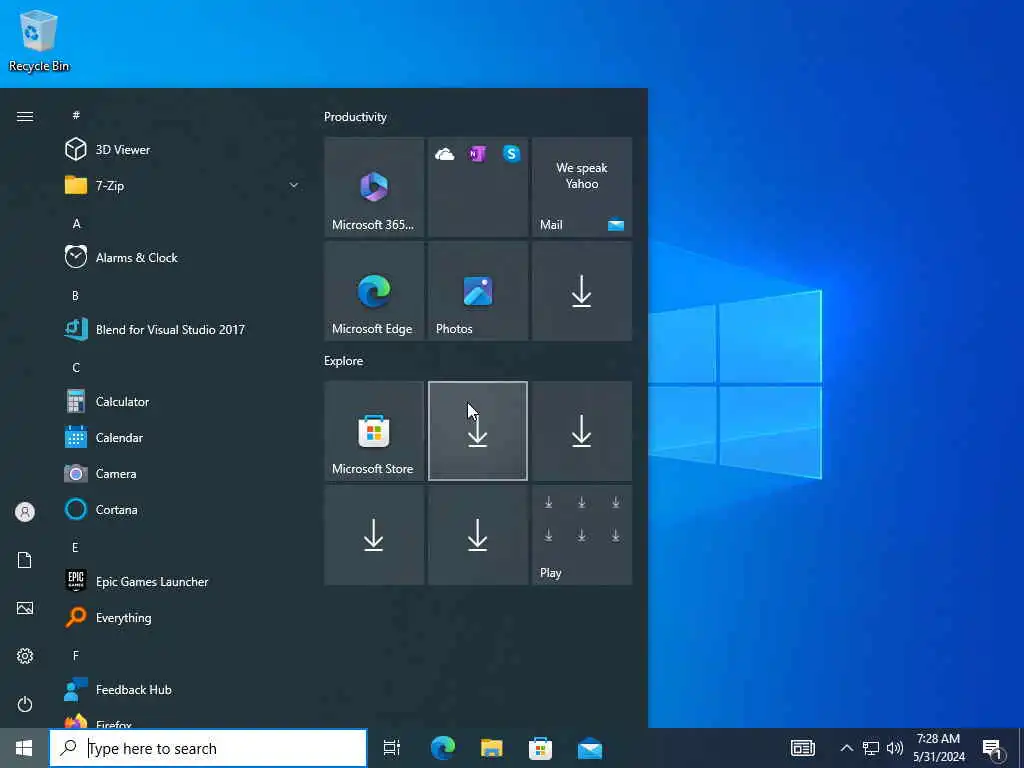The image size is (1024, 768).
Task: Click the Explore group title
Action: [x=344, y=361]
